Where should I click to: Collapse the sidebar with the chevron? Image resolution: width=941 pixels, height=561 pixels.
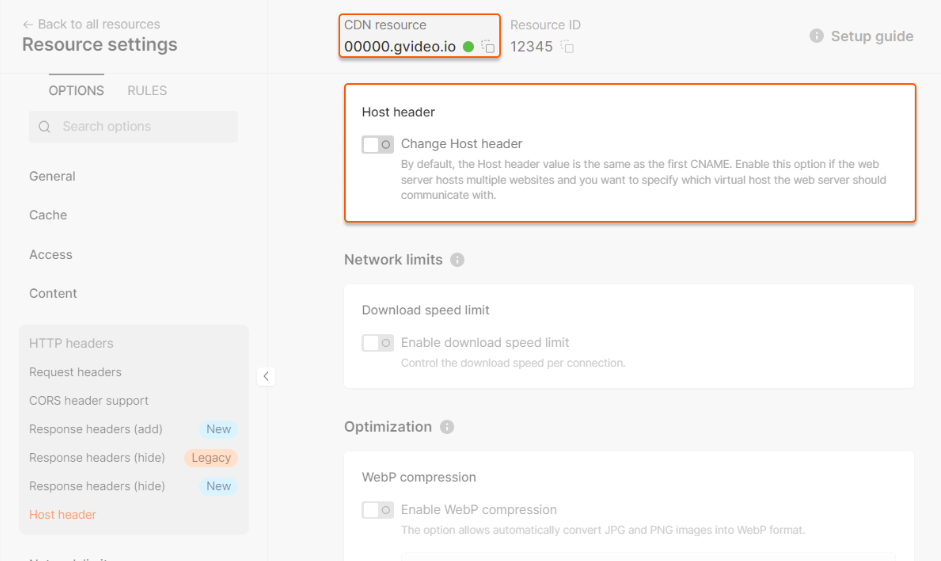[265, 376]
